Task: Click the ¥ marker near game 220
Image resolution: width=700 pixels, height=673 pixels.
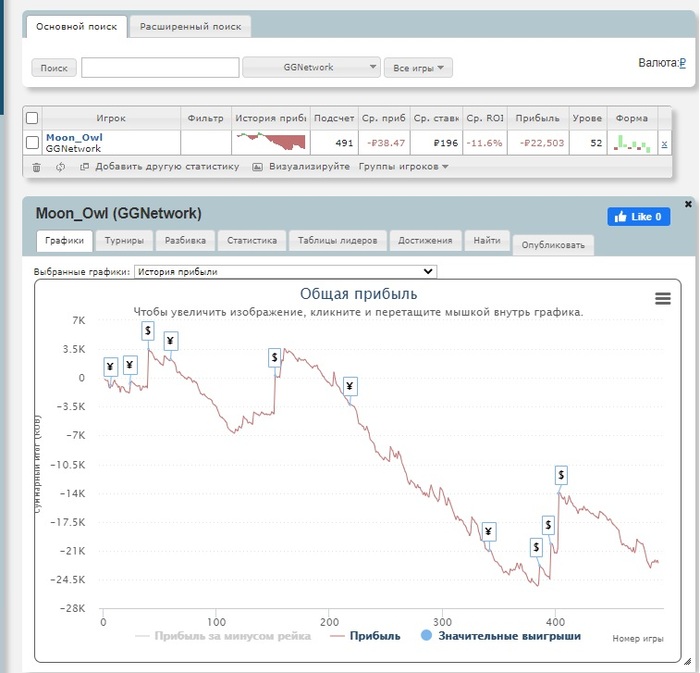Action: (350, 386)
